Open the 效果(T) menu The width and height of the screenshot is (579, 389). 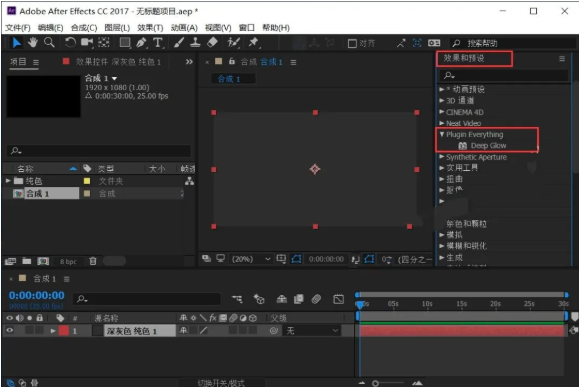tap(150, 28)
